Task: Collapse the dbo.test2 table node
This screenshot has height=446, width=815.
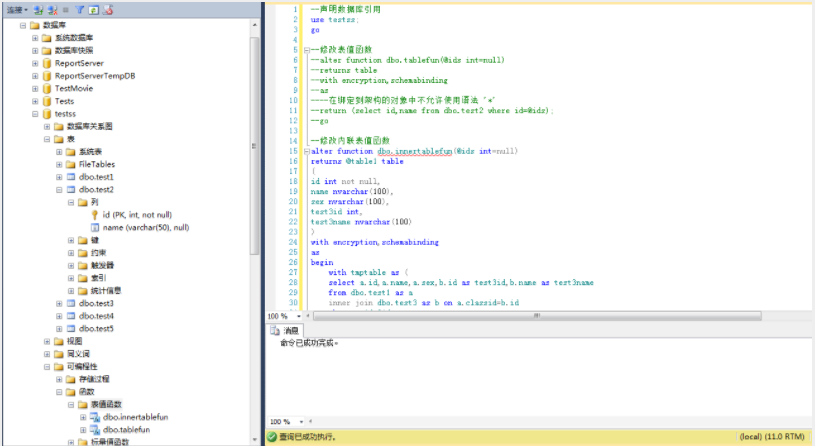Action: pos(59,190)
